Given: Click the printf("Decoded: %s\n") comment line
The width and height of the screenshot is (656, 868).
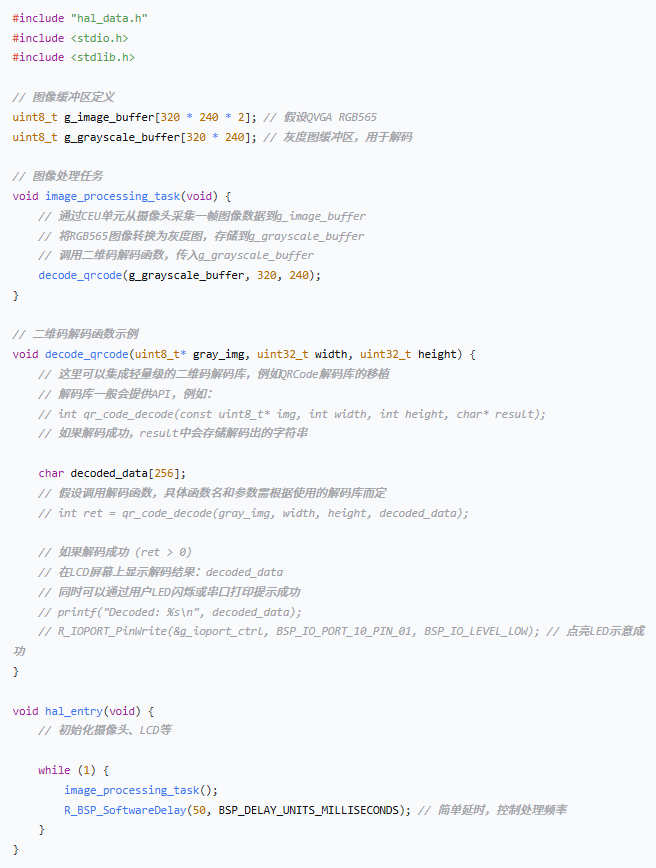Looking at the screenshot, I should (x=170, y=612).
